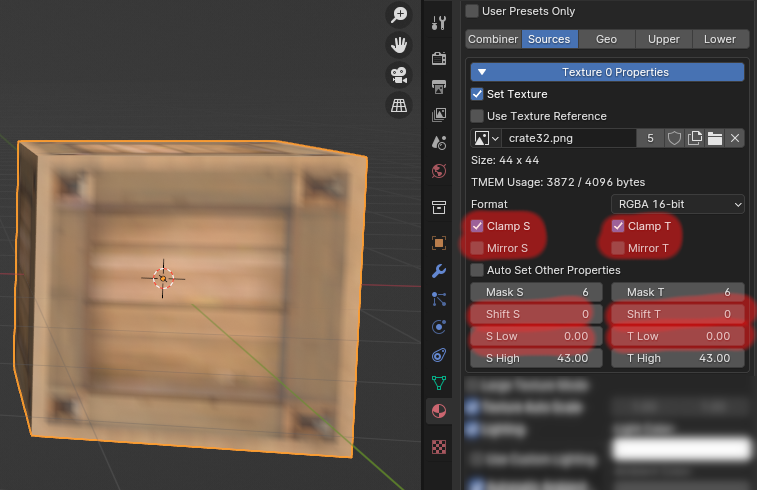Select the pan view hand icon

coord(399,45)
